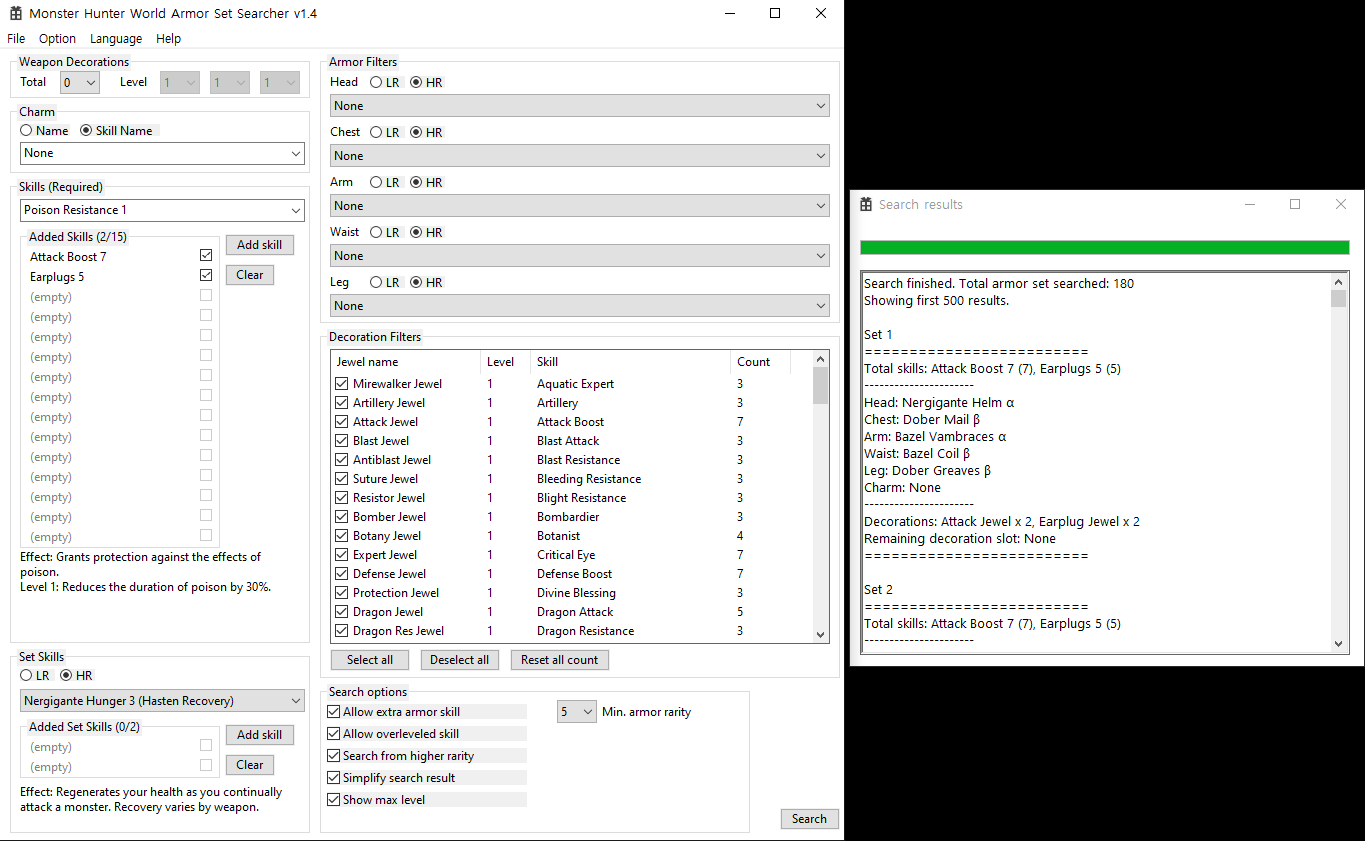1365x841 pixels.
Task: Click the Botanist count value 4
Action: [x=740, y=536]
